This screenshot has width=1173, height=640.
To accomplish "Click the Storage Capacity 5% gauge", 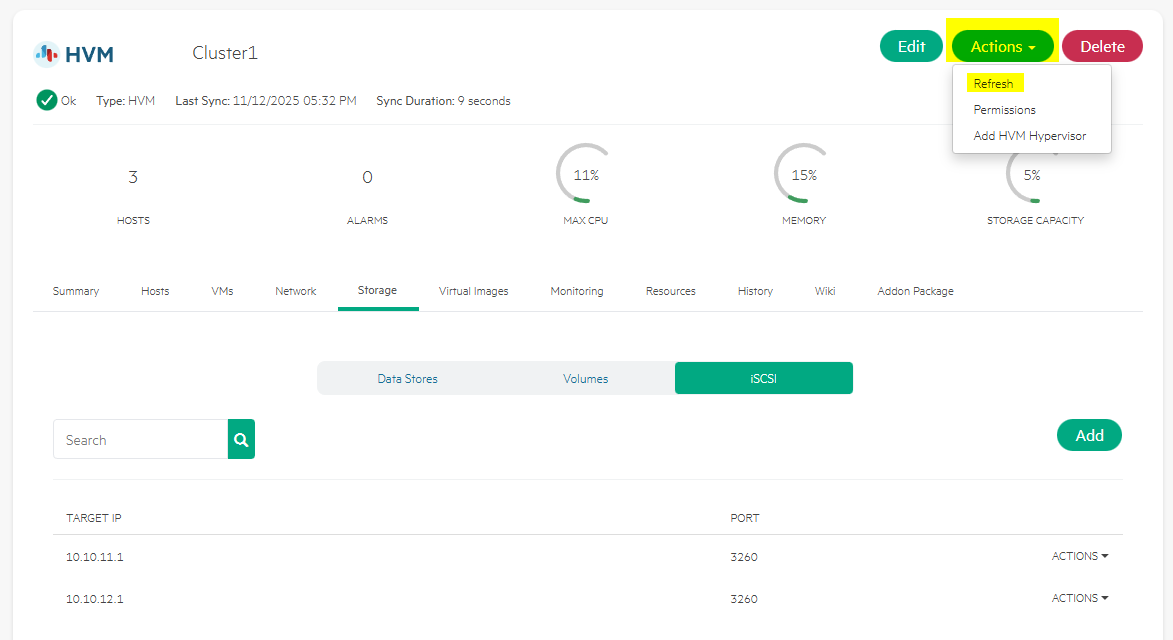I will 1031,175.
